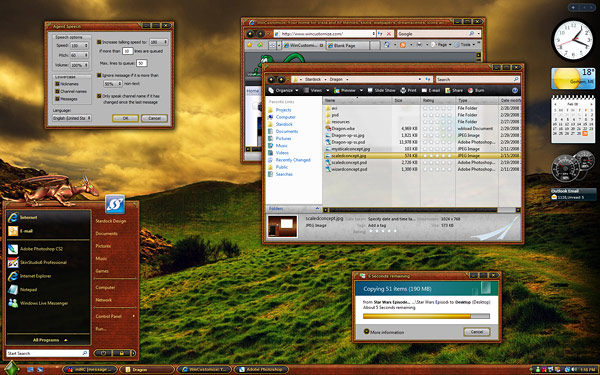Viewport: 600px width, 375px height.
Task: Click E-mail in the explorer toolbar
Action: pyautogui.click(x=431, y=90)
